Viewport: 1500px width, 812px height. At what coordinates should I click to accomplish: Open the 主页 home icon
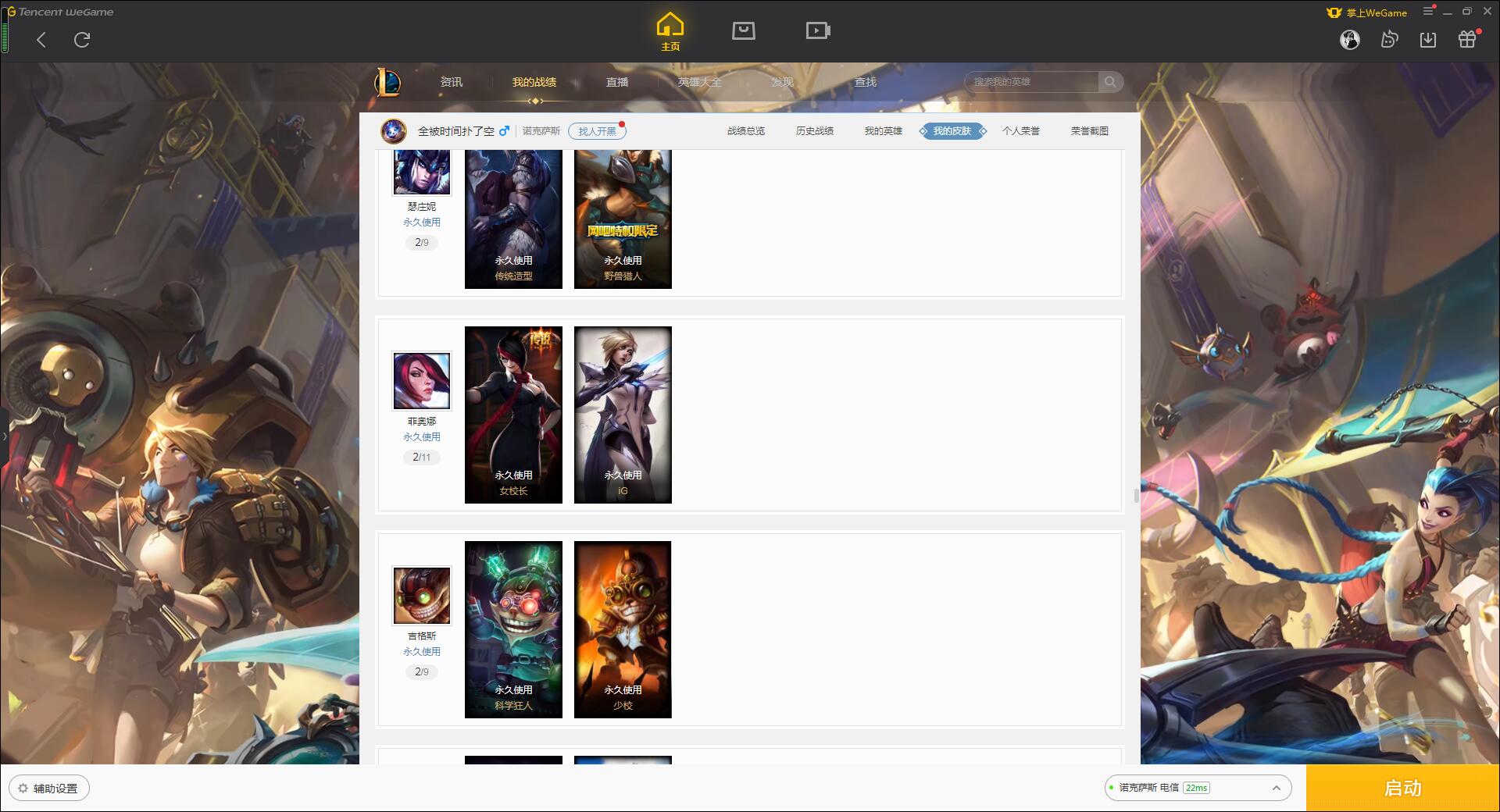(670, 32)
